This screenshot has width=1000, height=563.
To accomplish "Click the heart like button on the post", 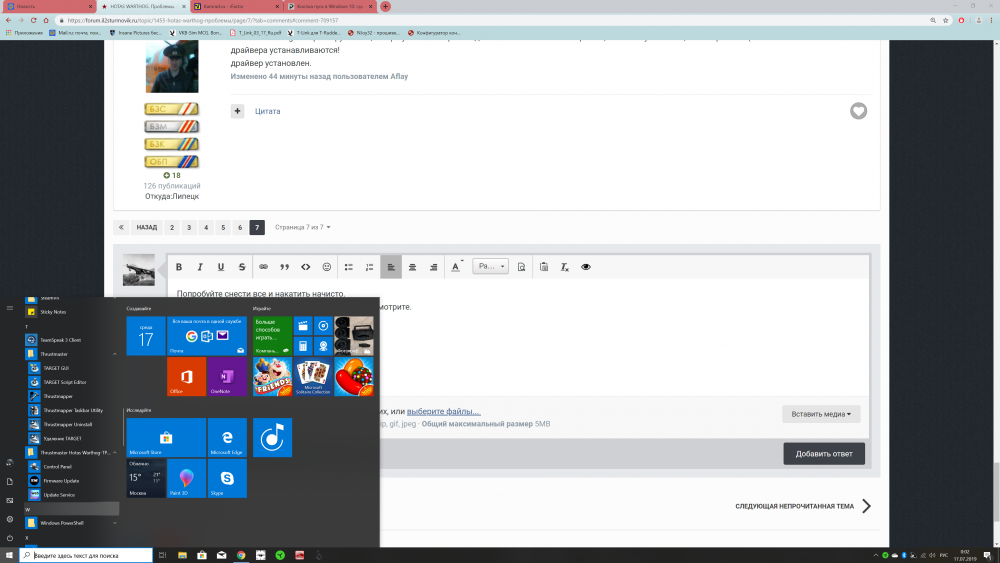I will point(858,111).
